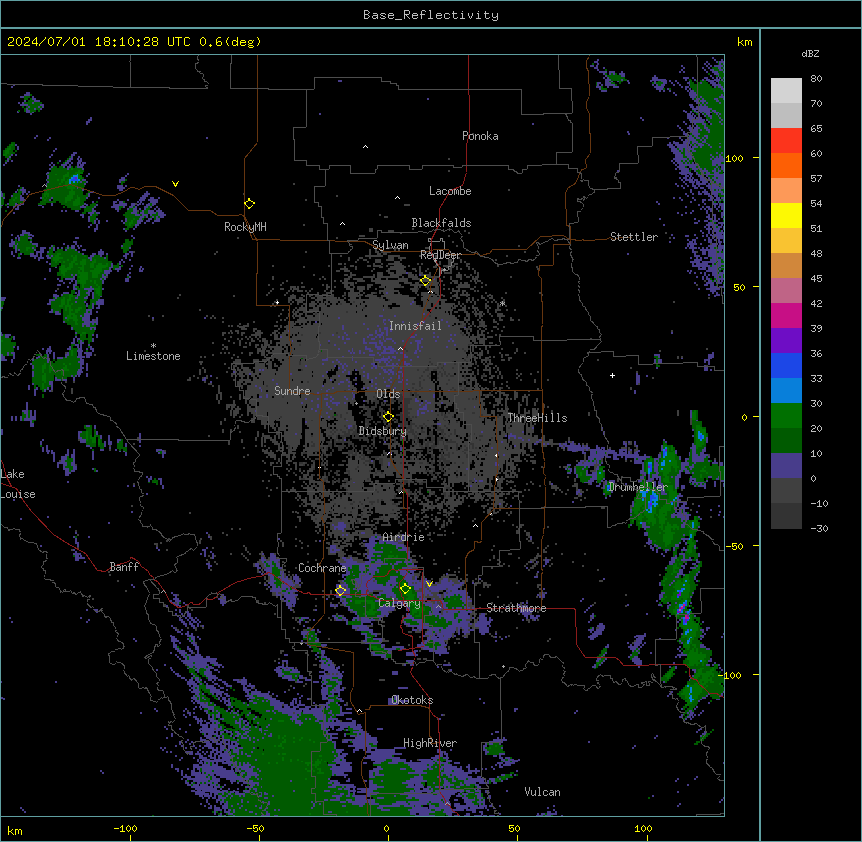Screen dimensions: 862x842
Task: Click the Sylvan label
Action: 390,245
